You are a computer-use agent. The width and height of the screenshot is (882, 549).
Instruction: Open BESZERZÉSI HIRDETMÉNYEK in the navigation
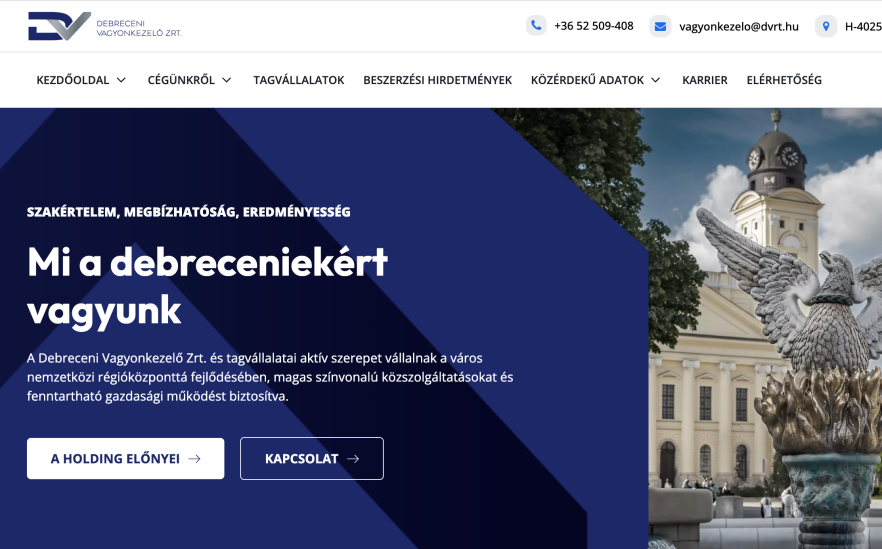(x=438, y=80)
